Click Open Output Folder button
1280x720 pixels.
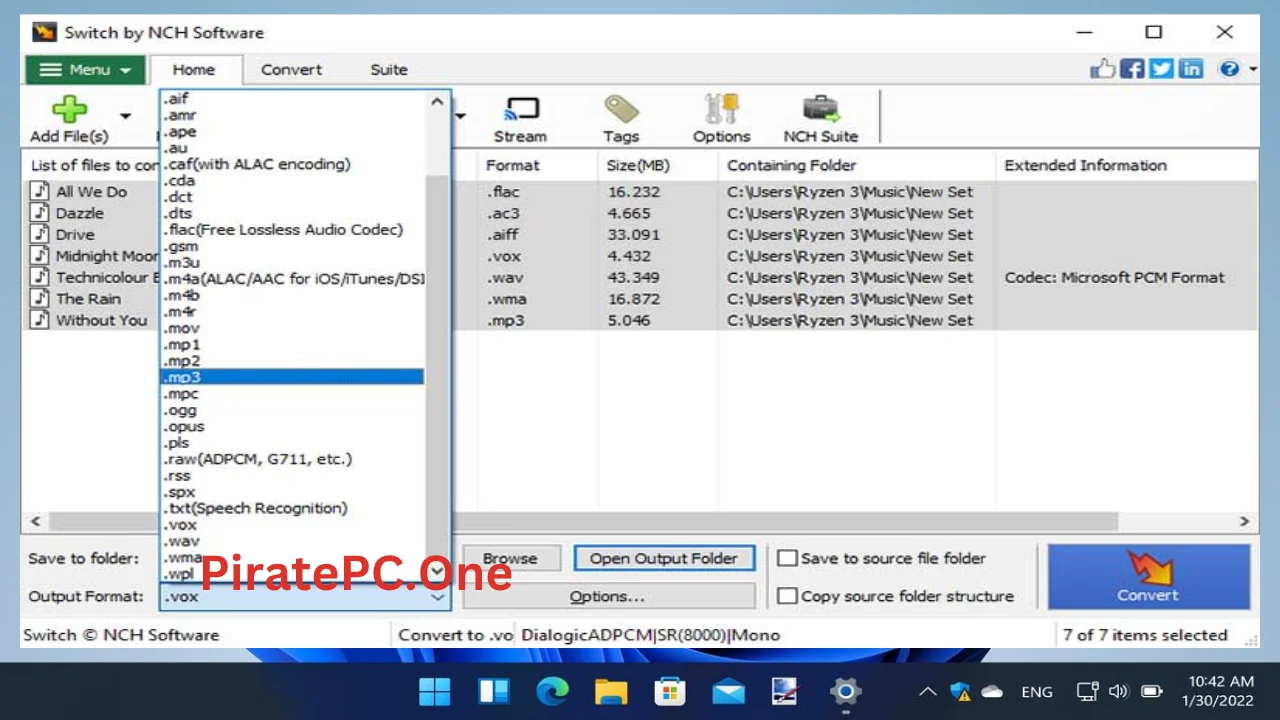pos(664,559)
